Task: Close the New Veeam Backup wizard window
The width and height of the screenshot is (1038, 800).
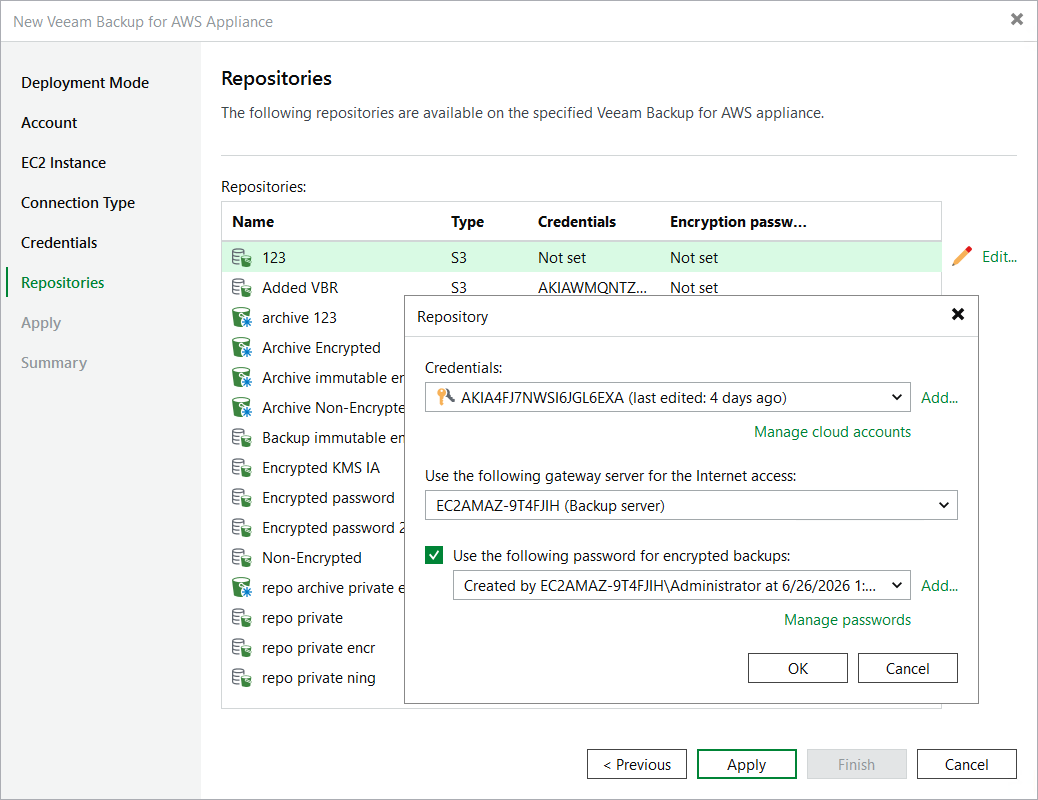Action: point(1017,19)
